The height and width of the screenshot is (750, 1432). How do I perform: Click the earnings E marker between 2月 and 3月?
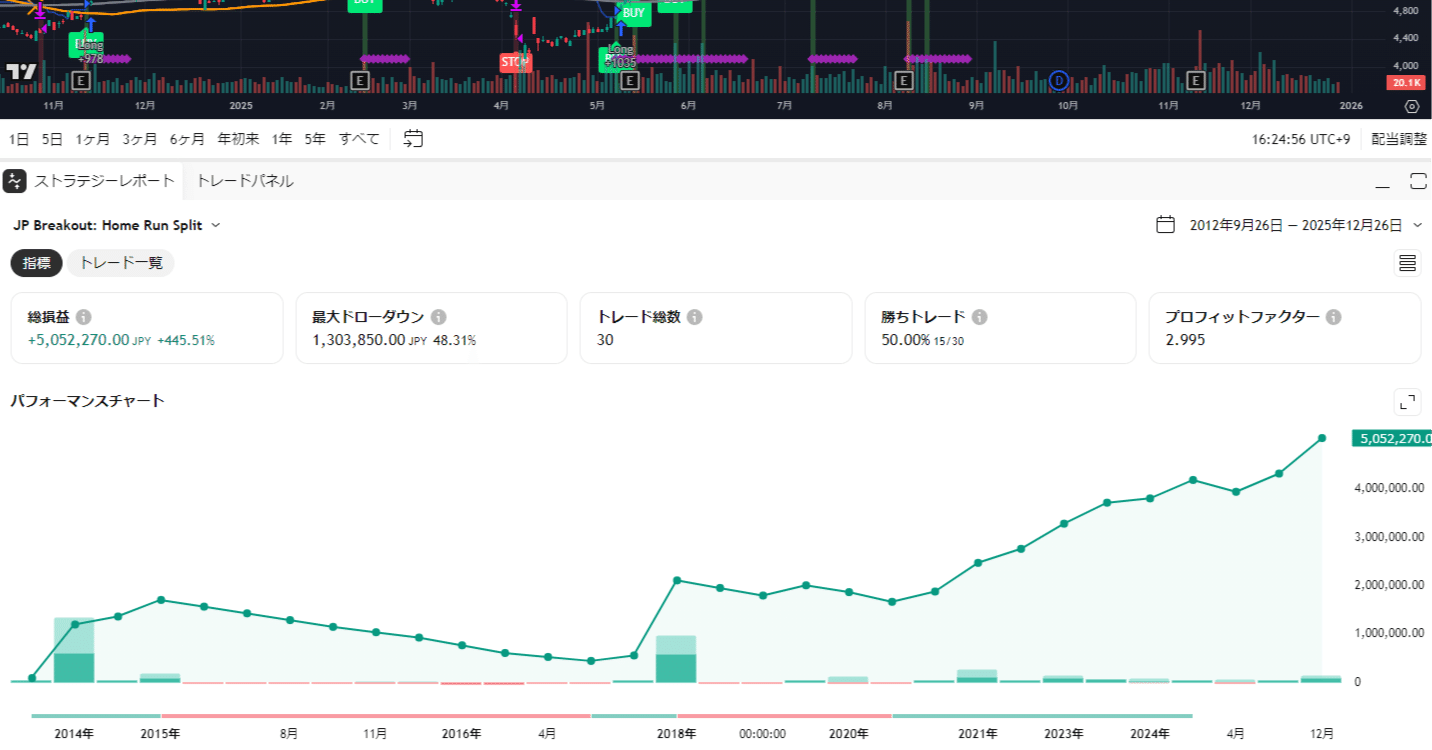361,80
